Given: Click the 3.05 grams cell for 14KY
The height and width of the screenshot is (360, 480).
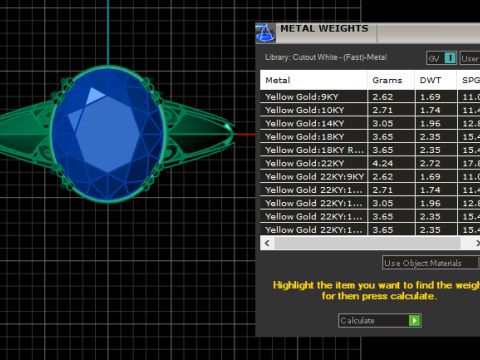Looking at the screenshot, I should [x=391, y=123].
